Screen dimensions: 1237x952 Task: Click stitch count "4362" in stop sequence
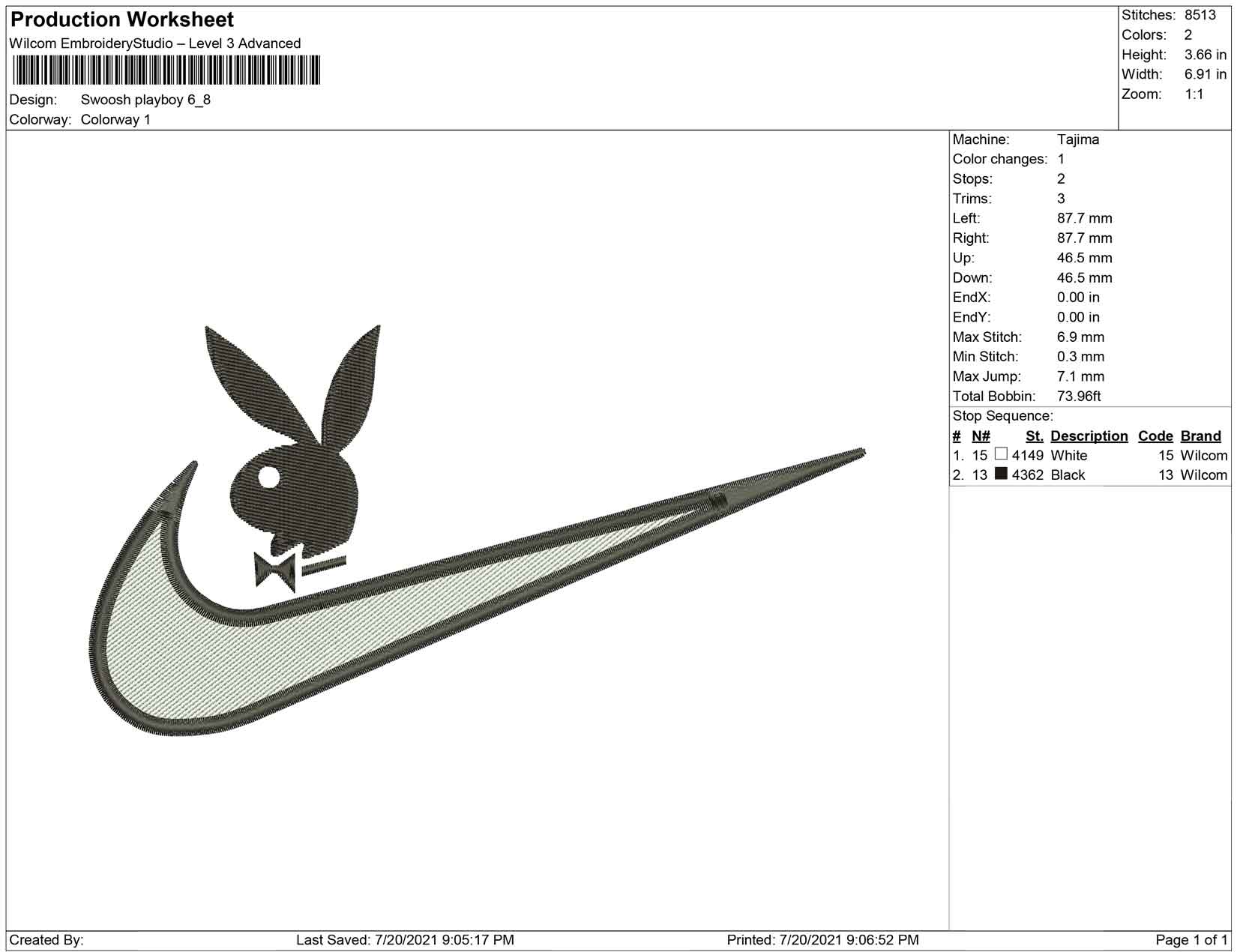click(x=1028, y=475)
